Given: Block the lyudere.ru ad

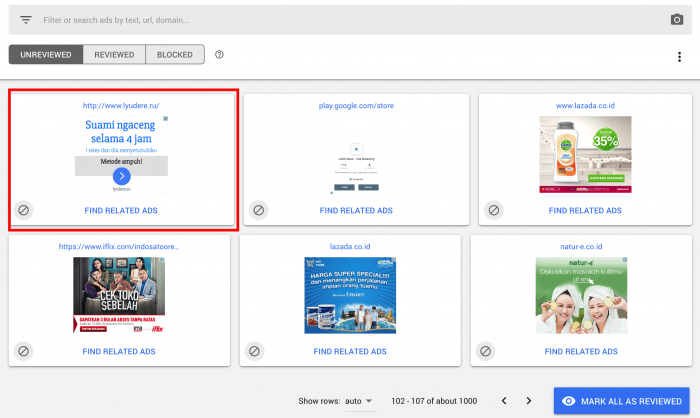Looking at the screenshot, I should tap(24, 210).
